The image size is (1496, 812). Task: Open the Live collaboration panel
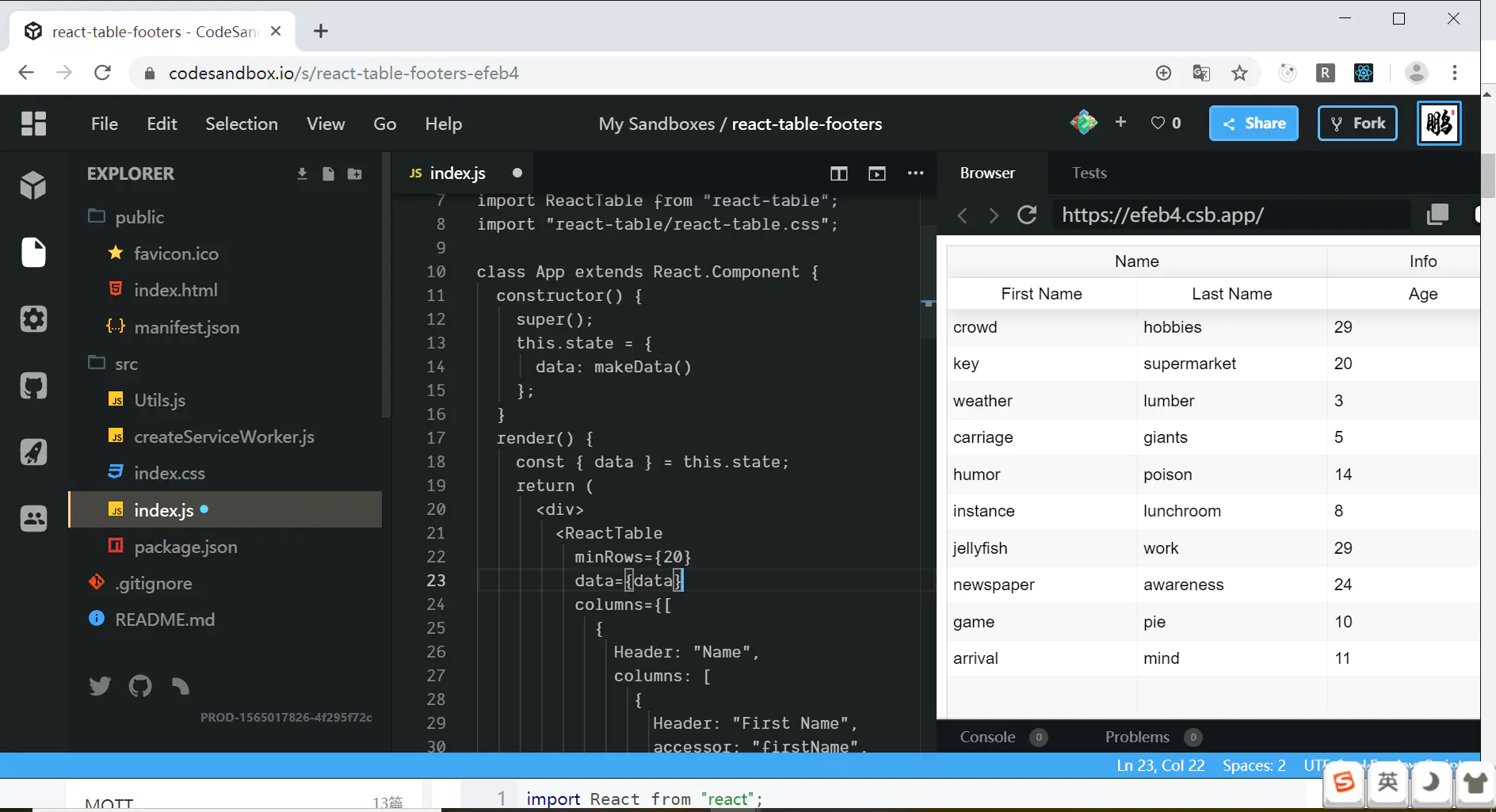pos(33,518)
